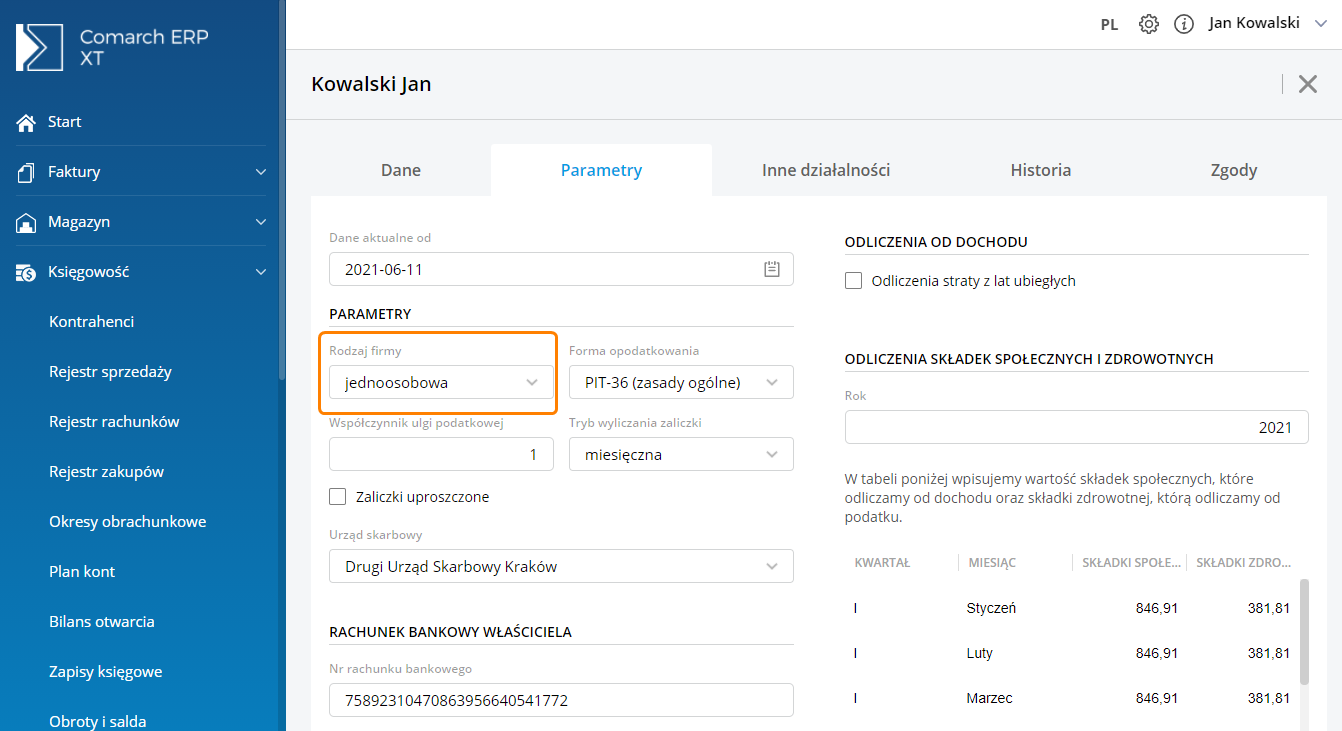Screen dimensions: 1342x731
Task: Click the contributions table vertical scrollbar
Action: coord(1303,632)
